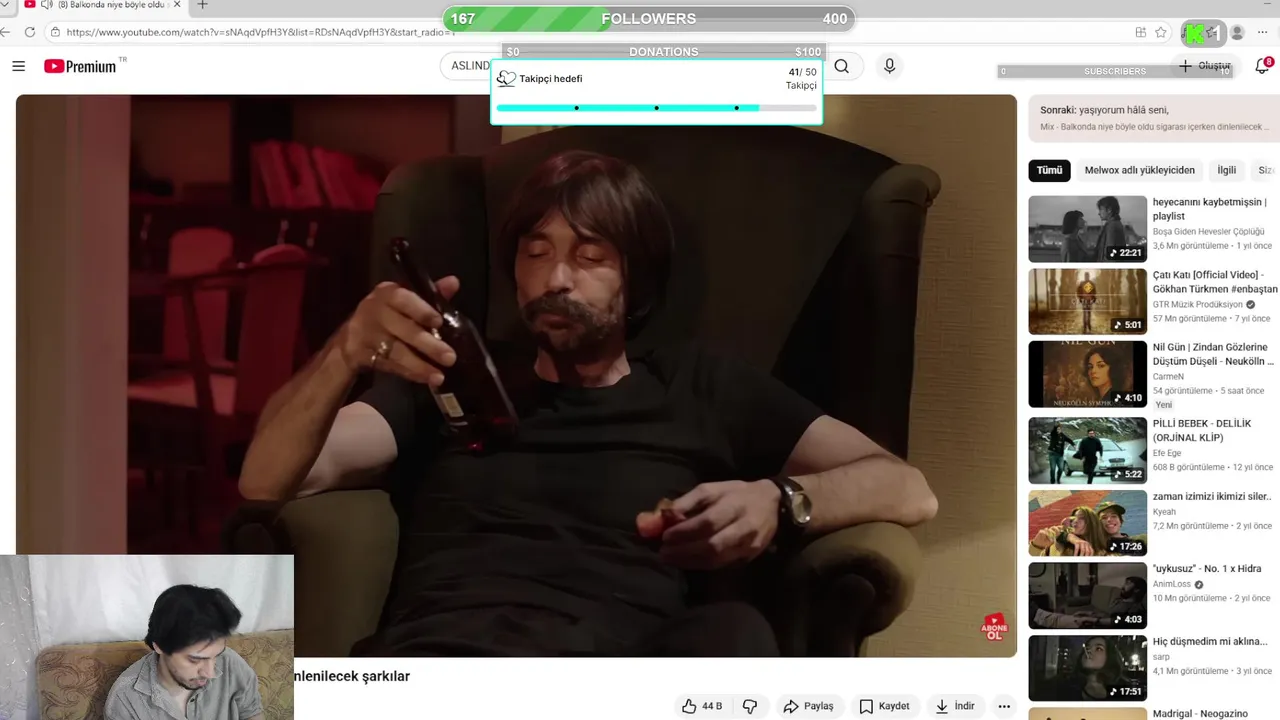Viewport: 1280px width, 720px height.
Task: Go to YouTube Premium home logo
Action: (x=80, y=66)
